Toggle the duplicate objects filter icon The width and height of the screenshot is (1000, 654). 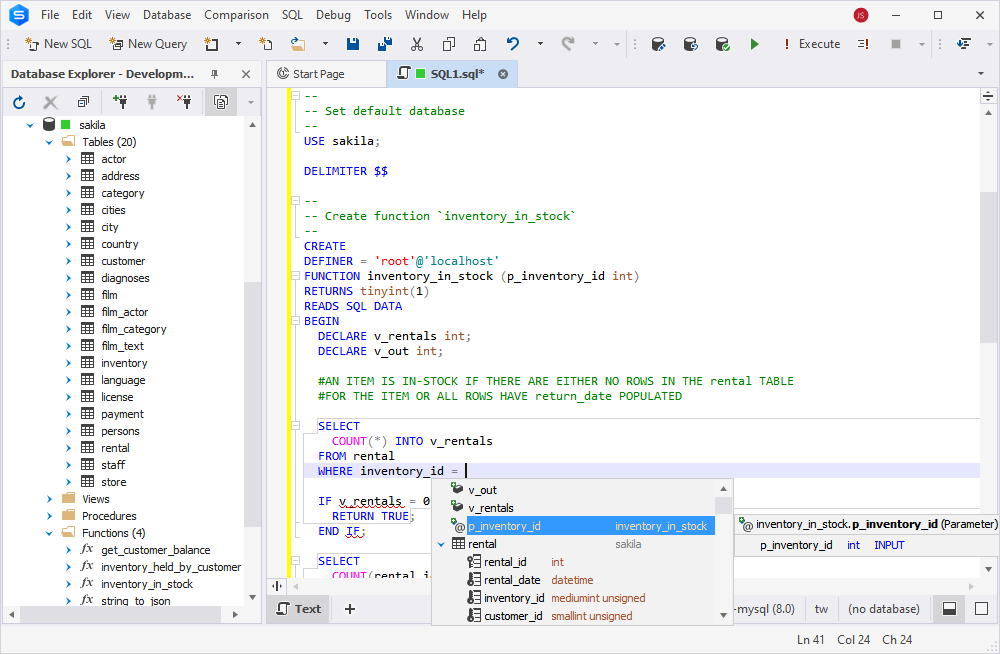(220, 102)
